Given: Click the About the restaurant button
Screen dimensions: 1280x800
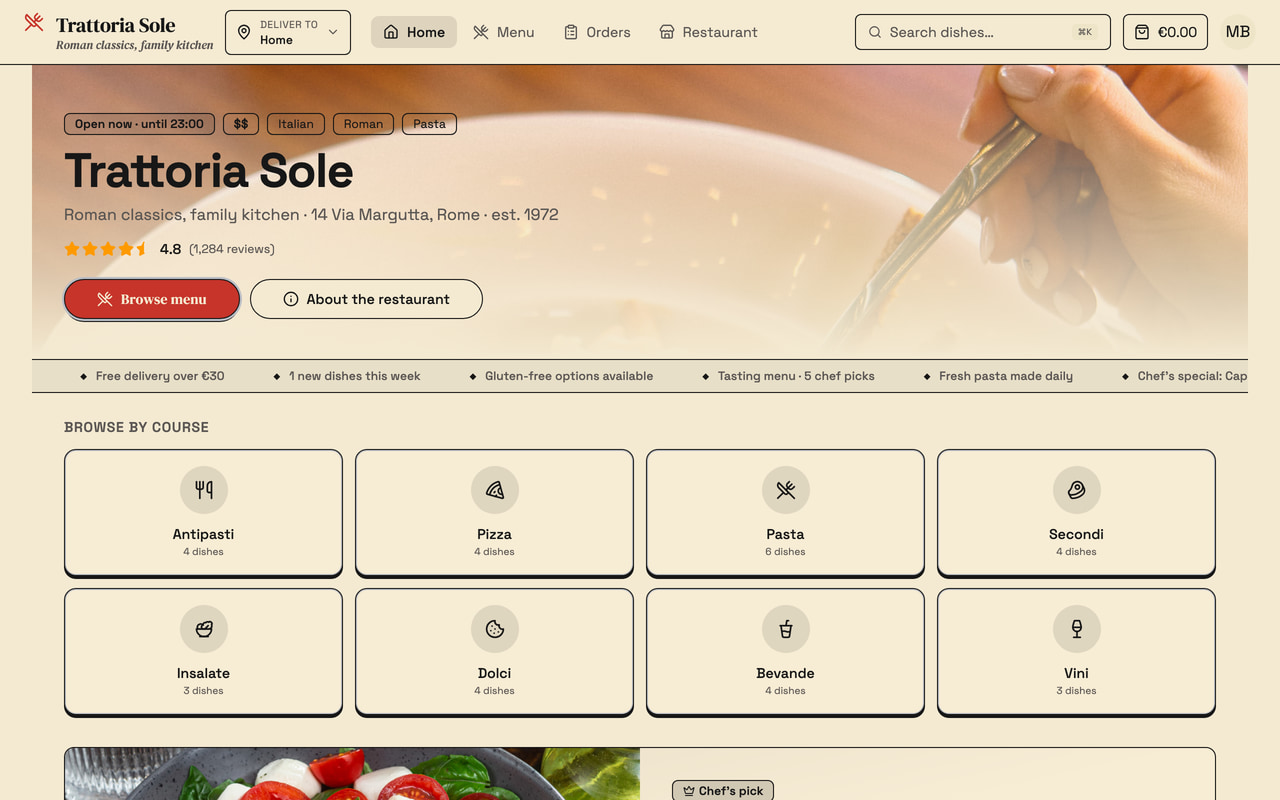Looking at the screenshot, I should [366, 299].
